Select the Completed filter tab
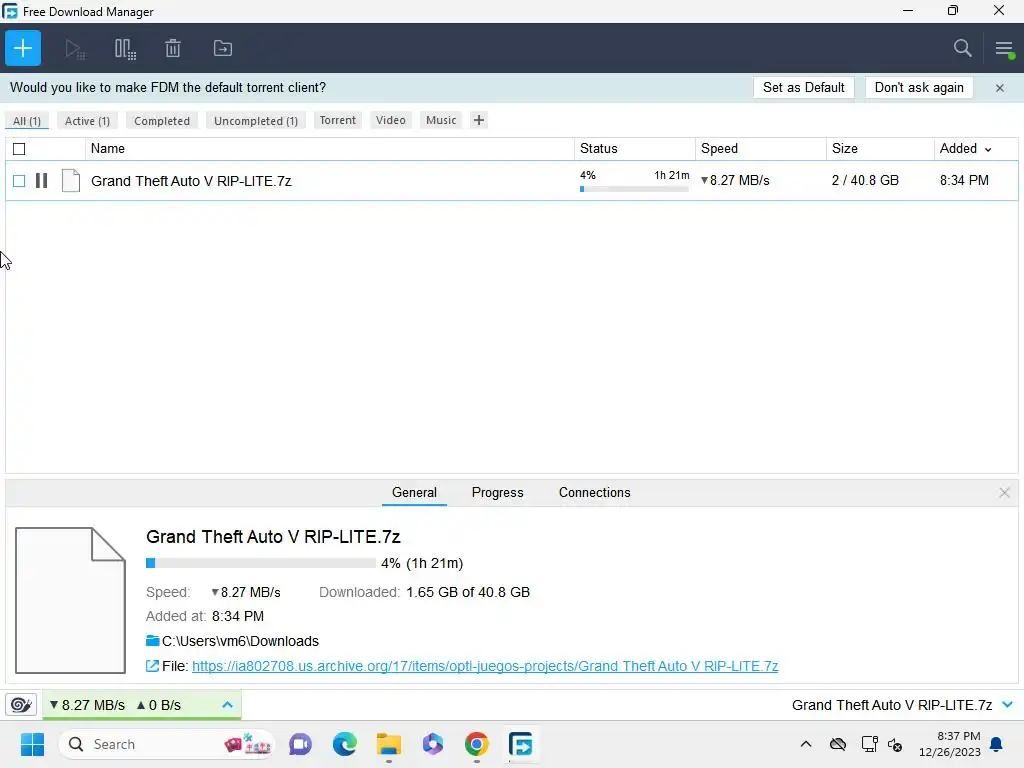Viewport: 1024px width, 768px height. (162, 121)
